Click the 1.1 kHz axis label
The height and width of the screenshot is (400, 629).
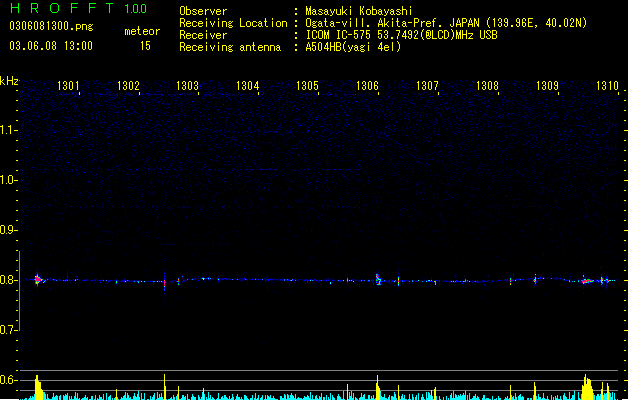(x=8, y=130)
